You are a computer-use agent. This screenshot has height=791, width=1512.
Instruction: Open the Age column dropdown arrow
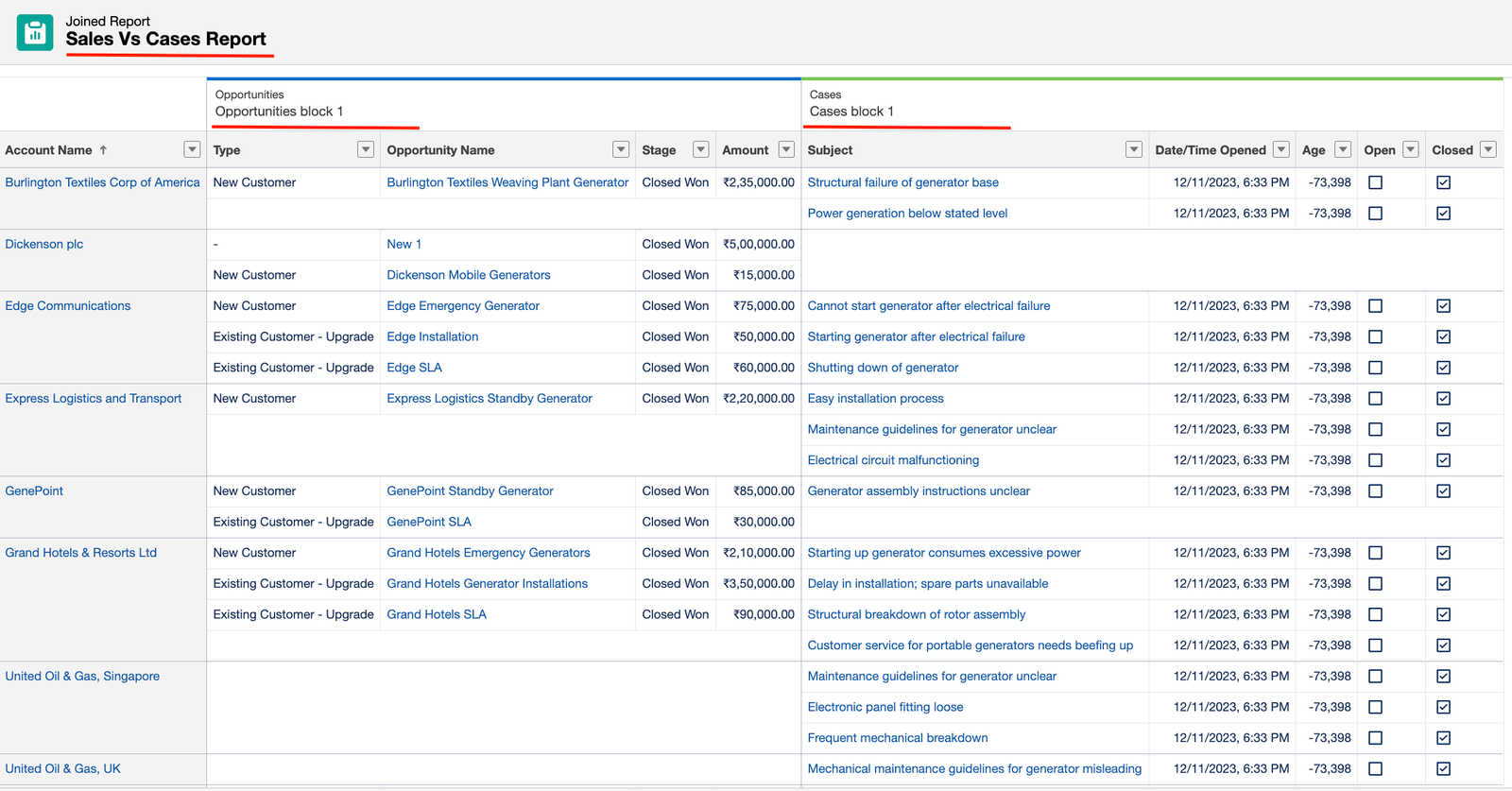click(x=1343, y=149)
